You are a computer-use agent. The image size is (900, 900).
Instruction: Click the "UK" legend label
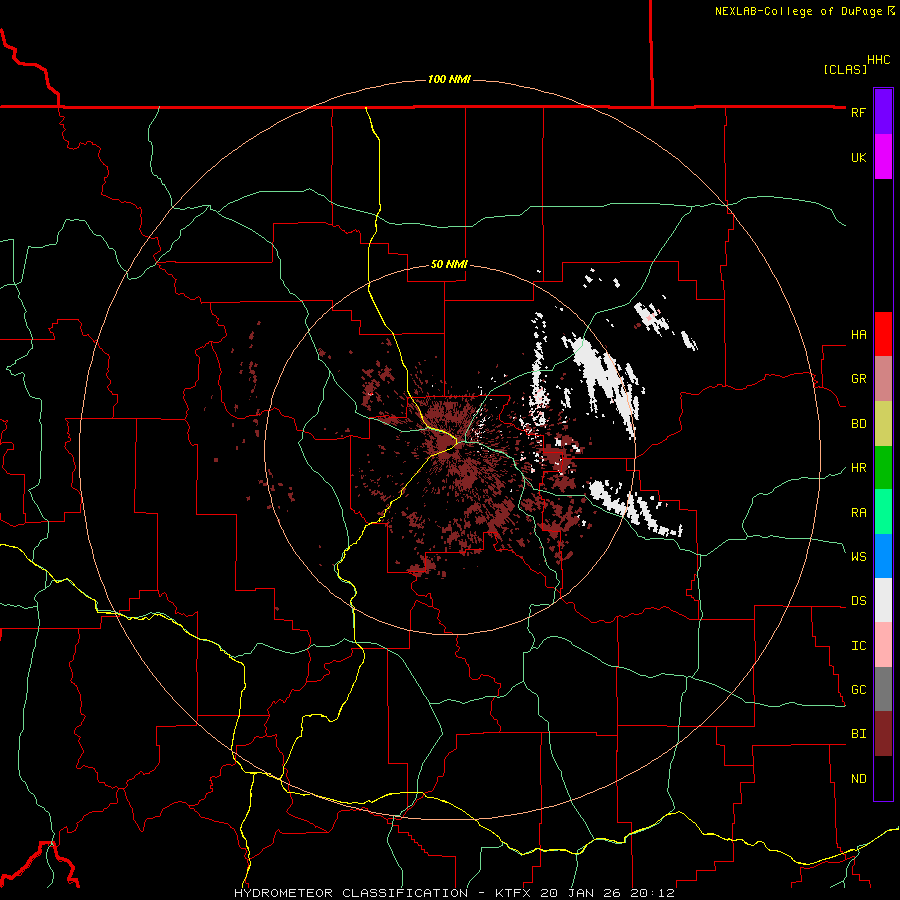[858, 157]
